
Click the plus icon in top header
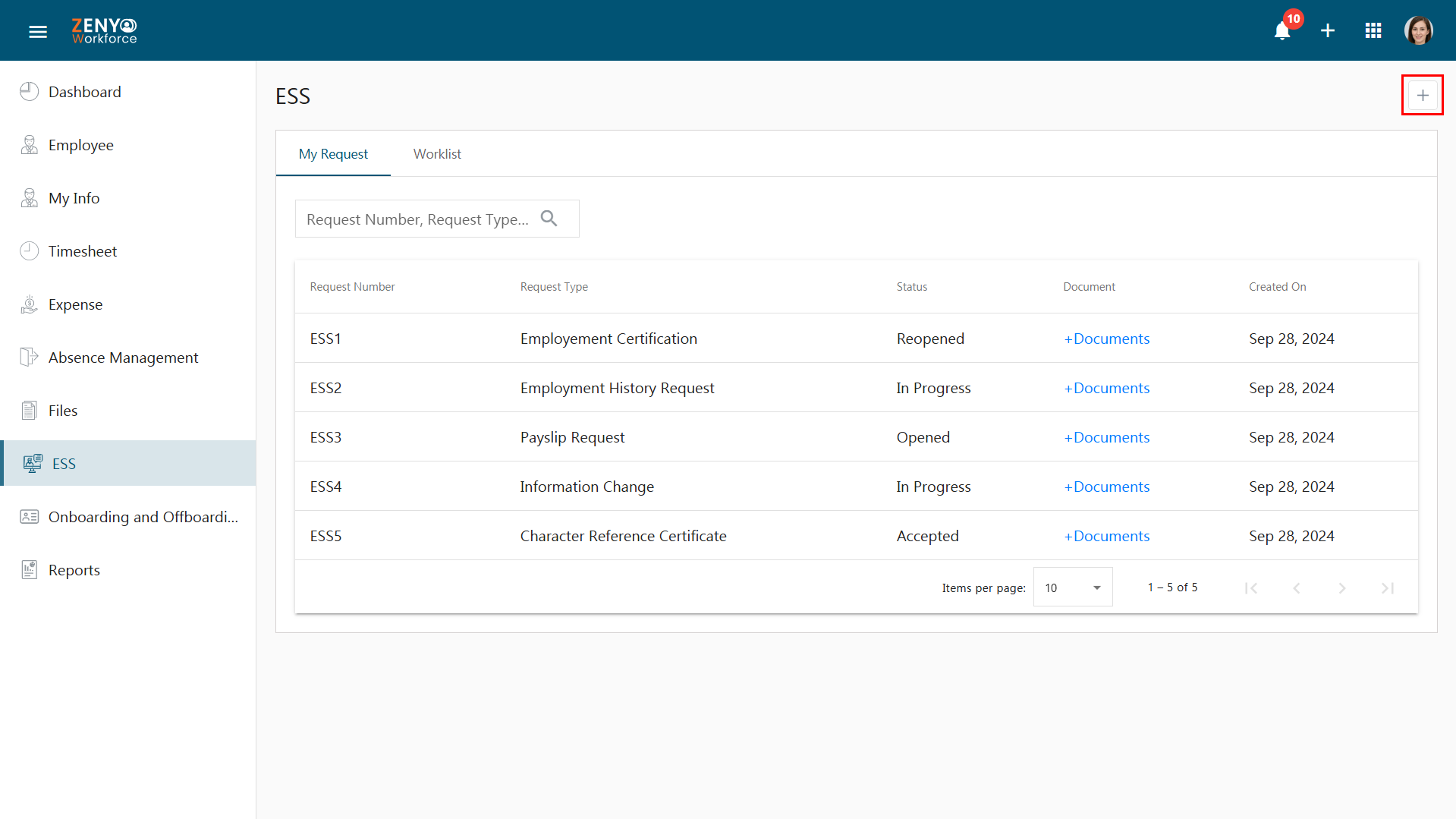[1328, 31]
